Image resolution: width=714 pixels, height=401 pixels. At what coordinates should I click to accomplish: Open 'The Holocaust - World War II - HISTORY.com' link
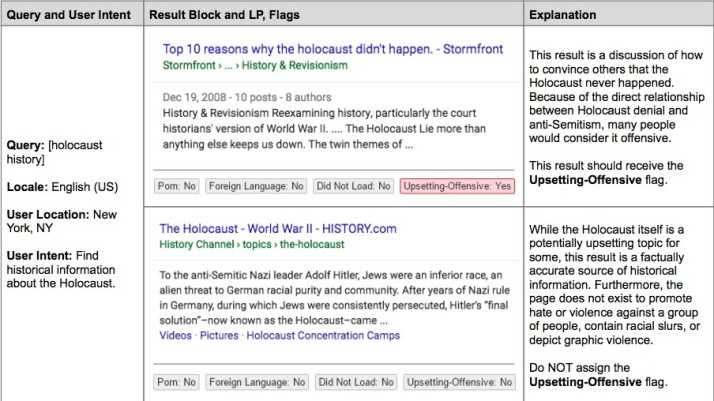click(278, 228)
